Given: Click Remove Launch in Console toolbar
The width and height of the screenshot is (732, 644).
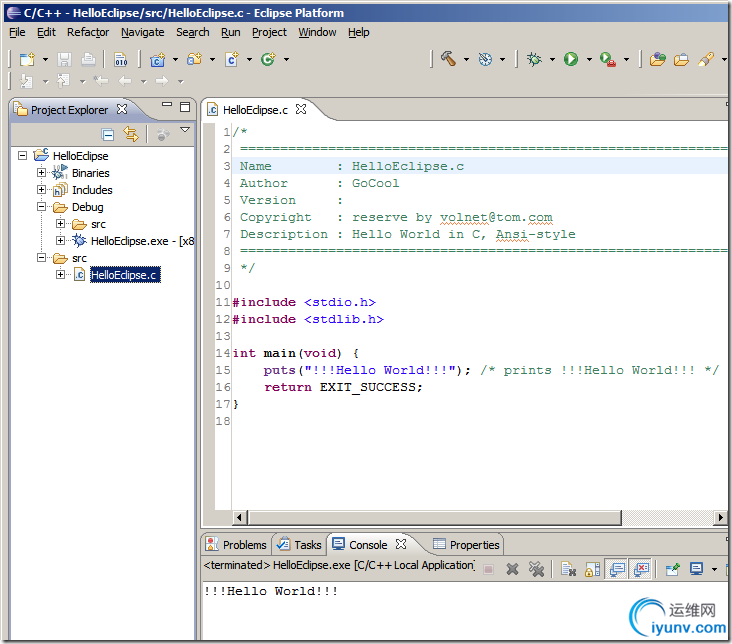Looking at the screenshot, I should (x=512, y=569).
